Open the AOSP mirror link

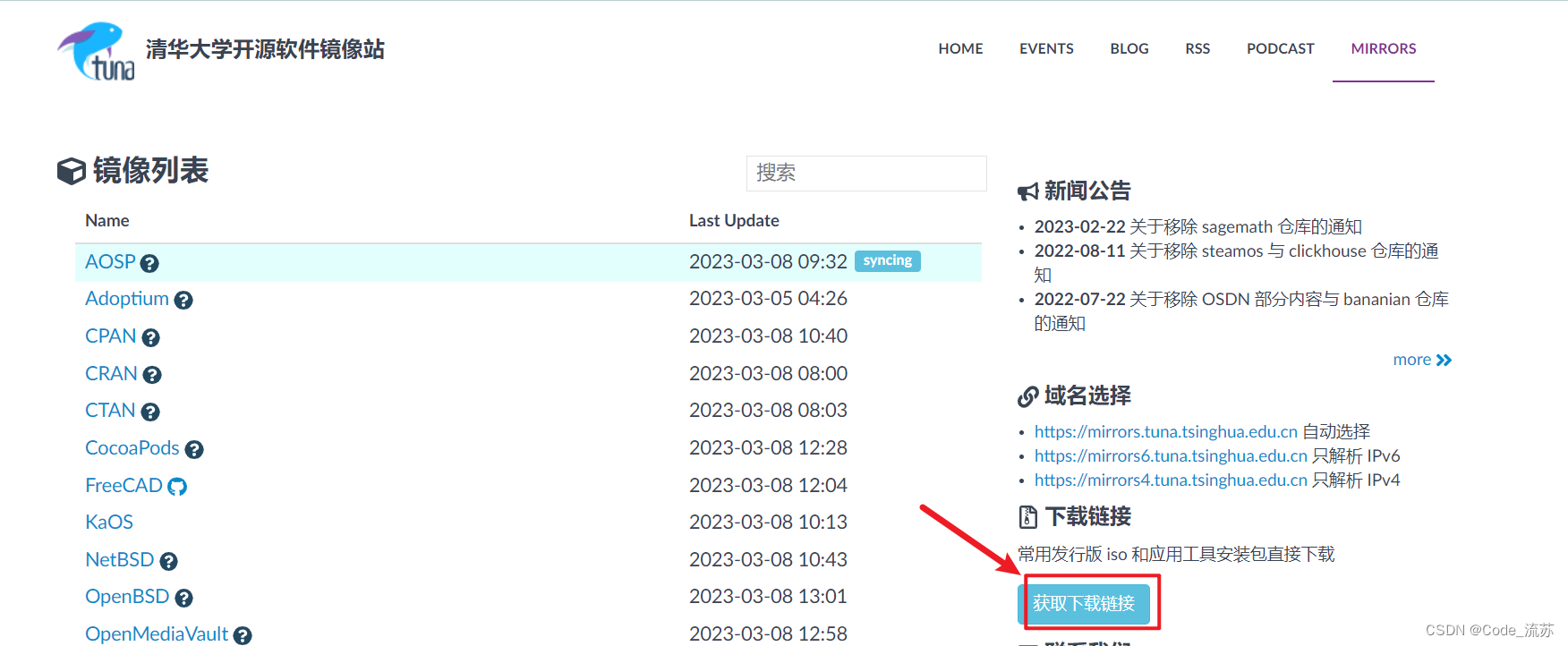110,261
